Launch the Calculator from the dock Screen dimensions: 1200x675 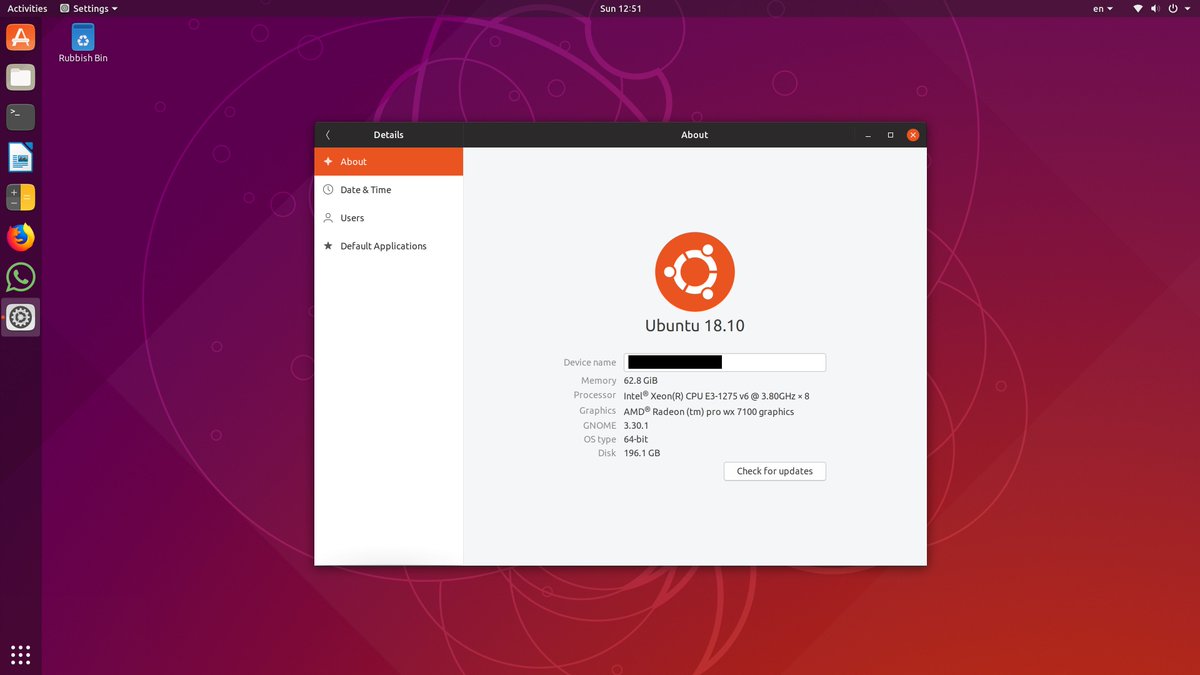[21, 197]
